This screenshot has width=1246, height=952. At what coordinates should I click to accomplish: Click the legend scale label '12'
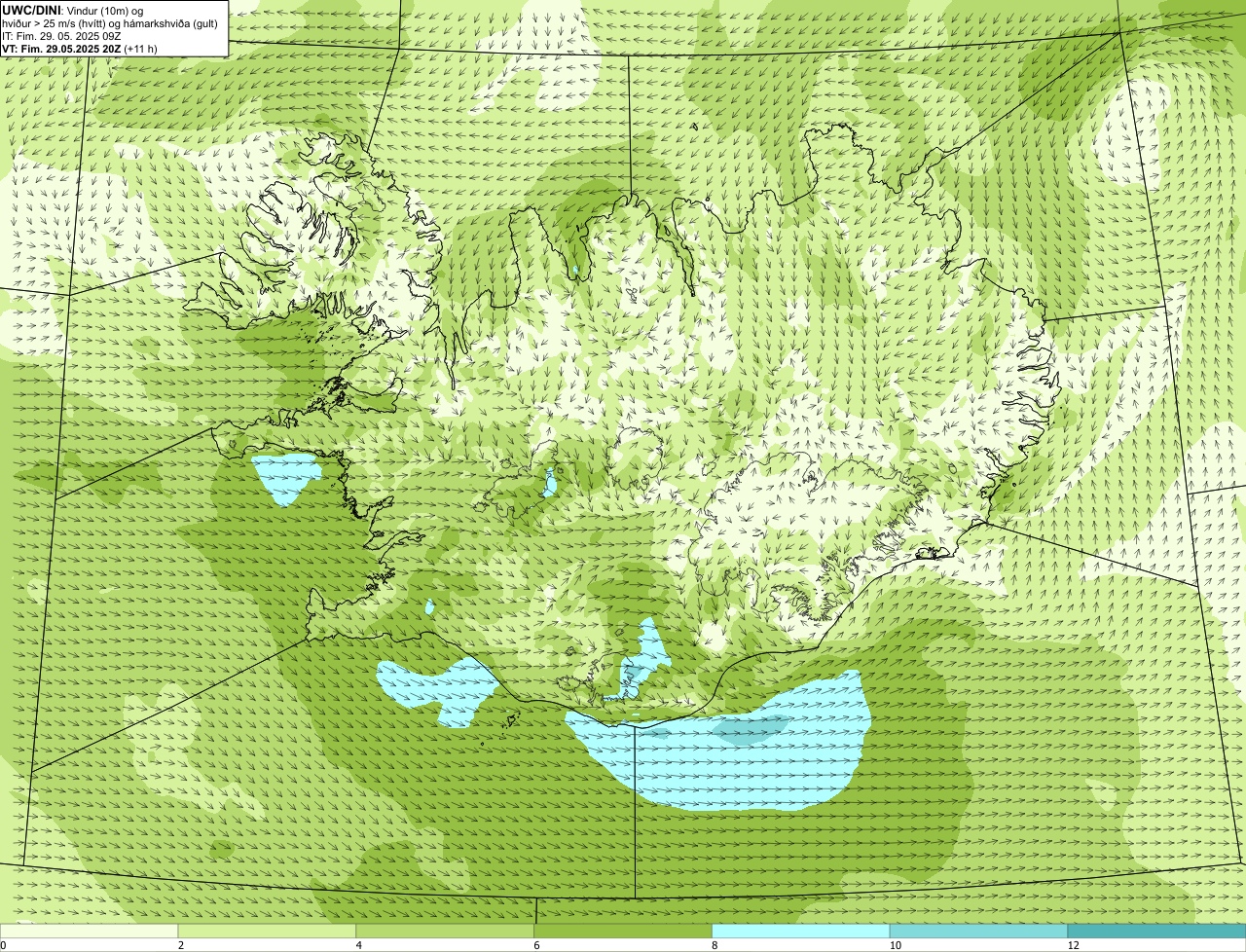pos(1073,945)
